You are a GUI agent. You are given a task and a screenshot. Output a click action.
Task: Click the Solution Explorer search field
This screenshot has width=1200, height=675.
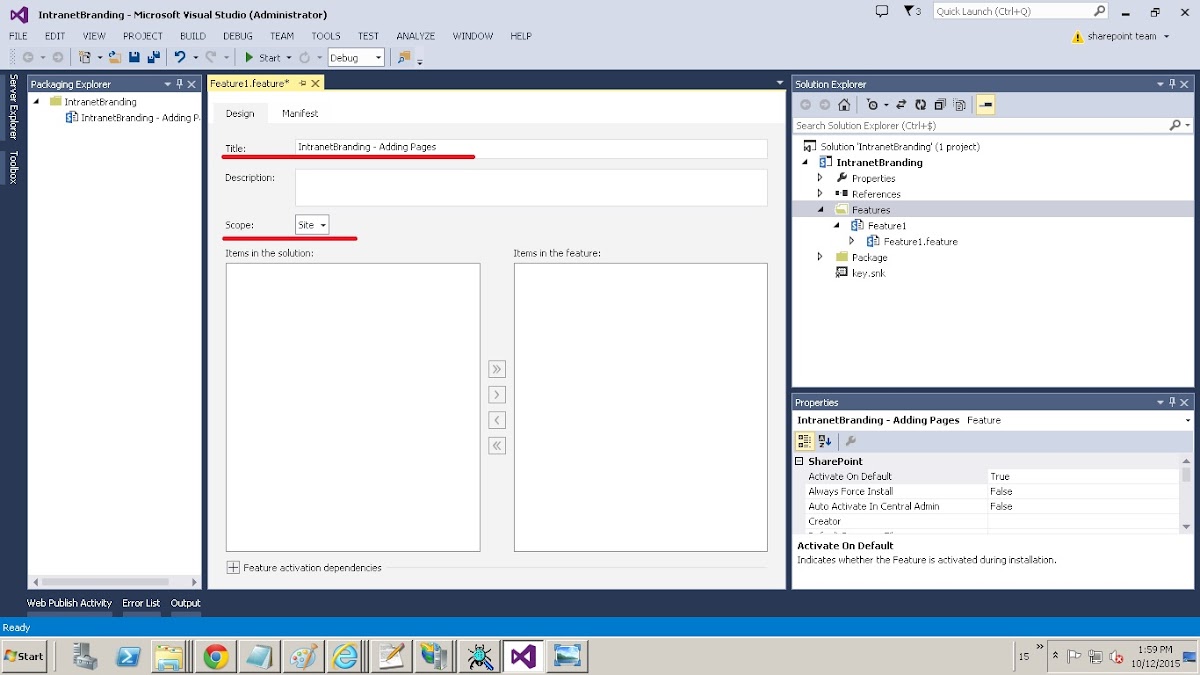point(980,126)
